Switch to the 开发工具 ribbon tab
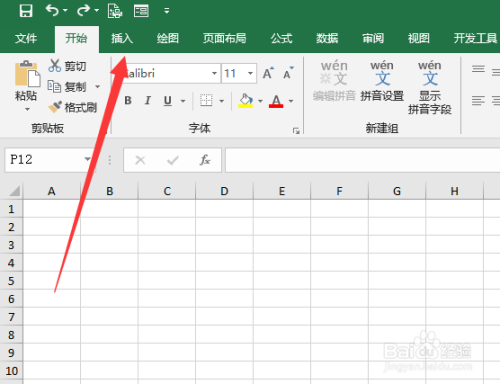 pos(475,38)
